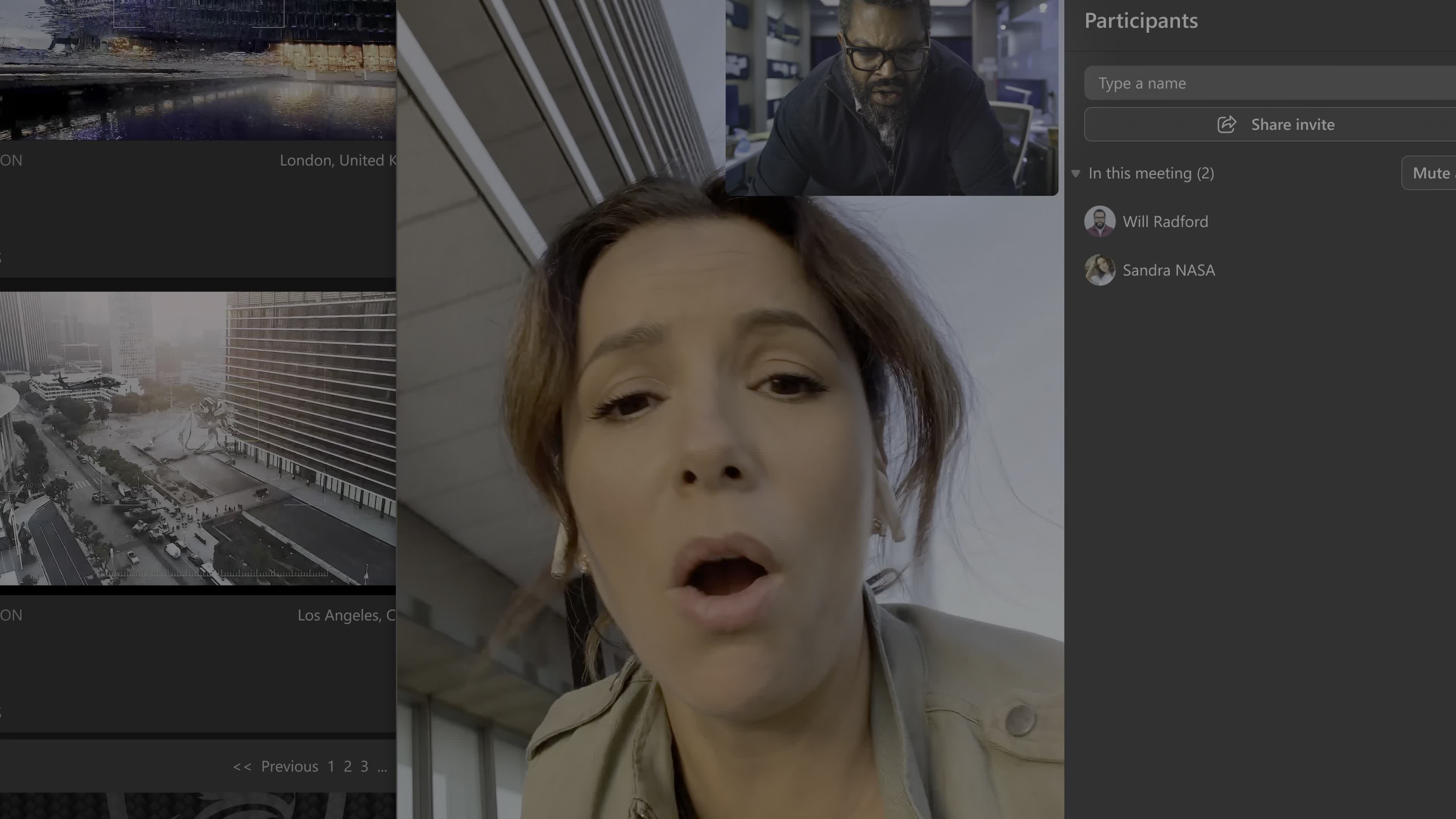This screenshot has height=819, width=1456.
Task: Click the Mute all button
Action: point(1430,173)
